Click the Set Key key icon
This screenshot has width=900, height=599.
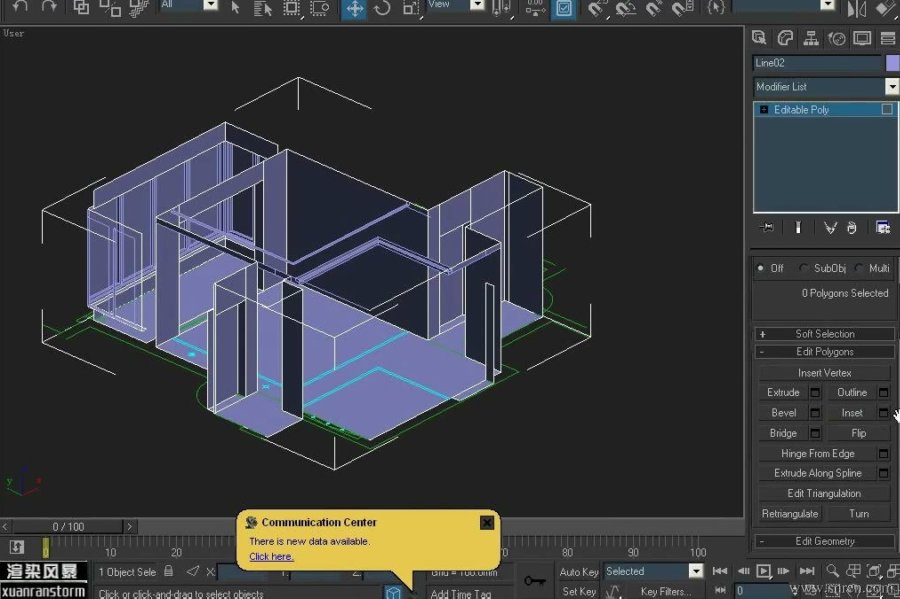coord(535,580)
